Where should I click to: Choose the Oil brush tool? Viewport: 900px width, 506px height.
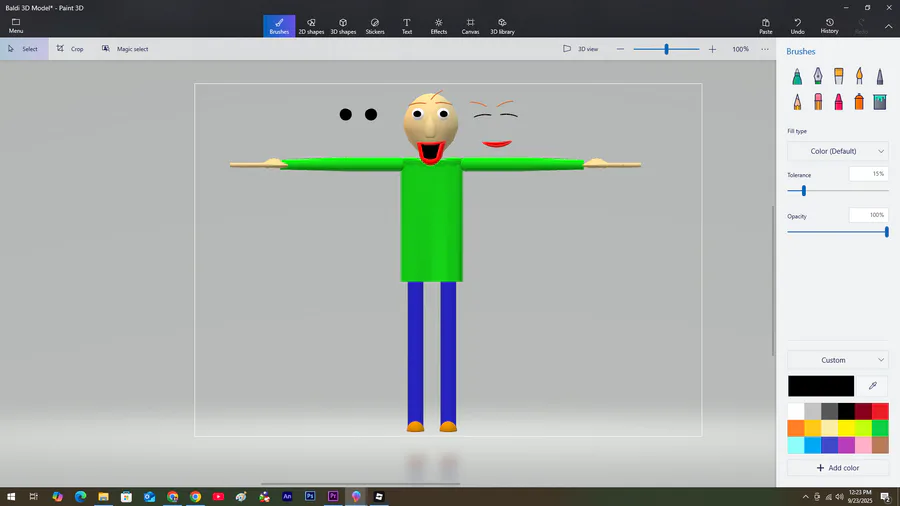tap(839, 76)
